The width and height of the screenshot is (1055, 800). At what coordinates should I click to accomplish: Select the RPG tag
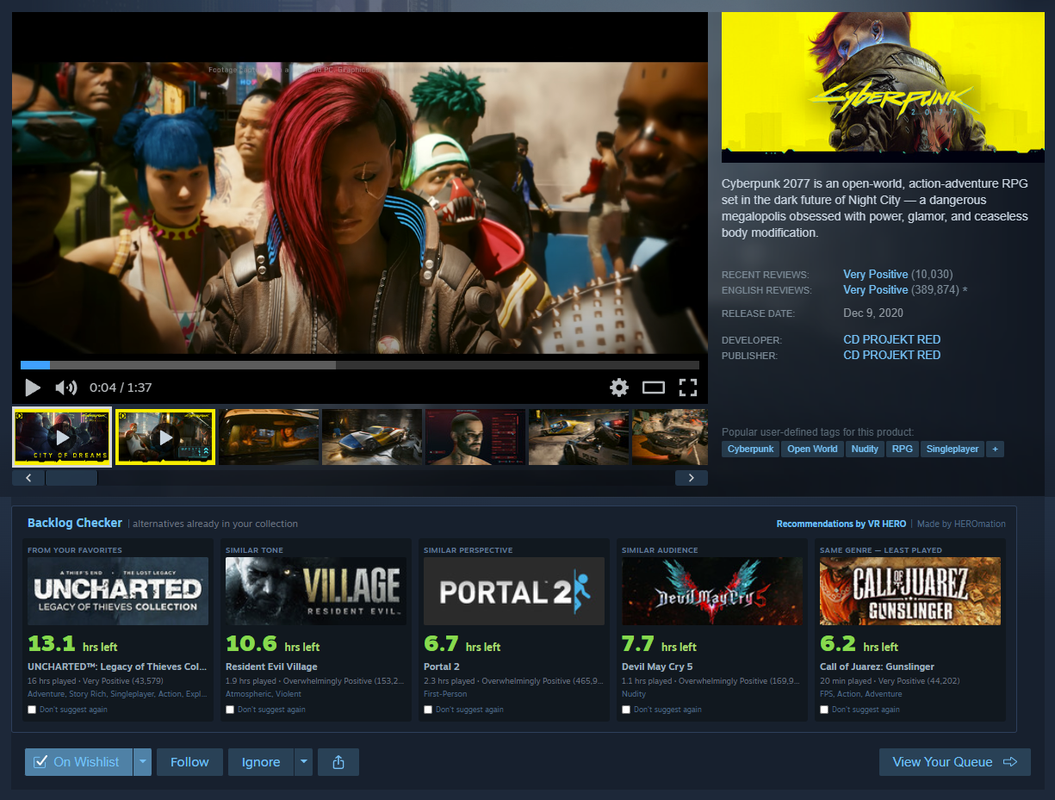[x=902, y=449]
